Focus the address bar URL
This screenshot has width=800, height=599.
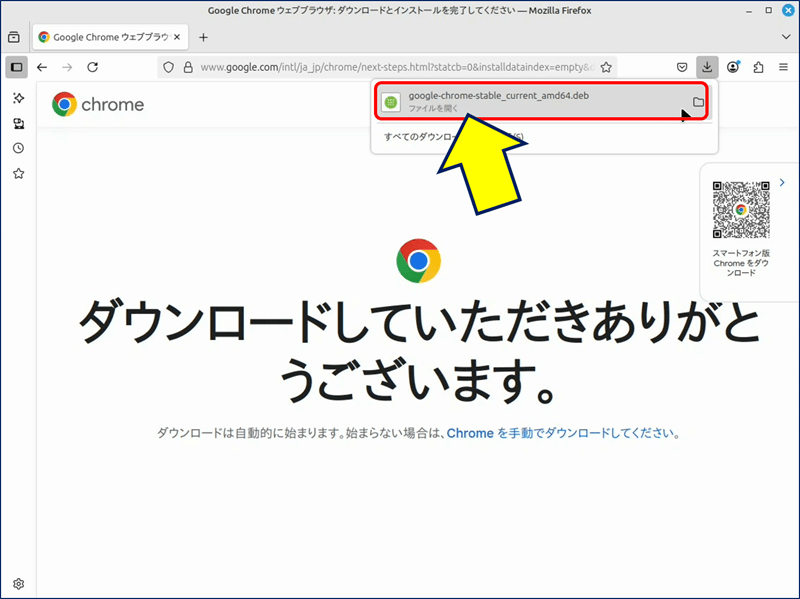coord(397,67)
